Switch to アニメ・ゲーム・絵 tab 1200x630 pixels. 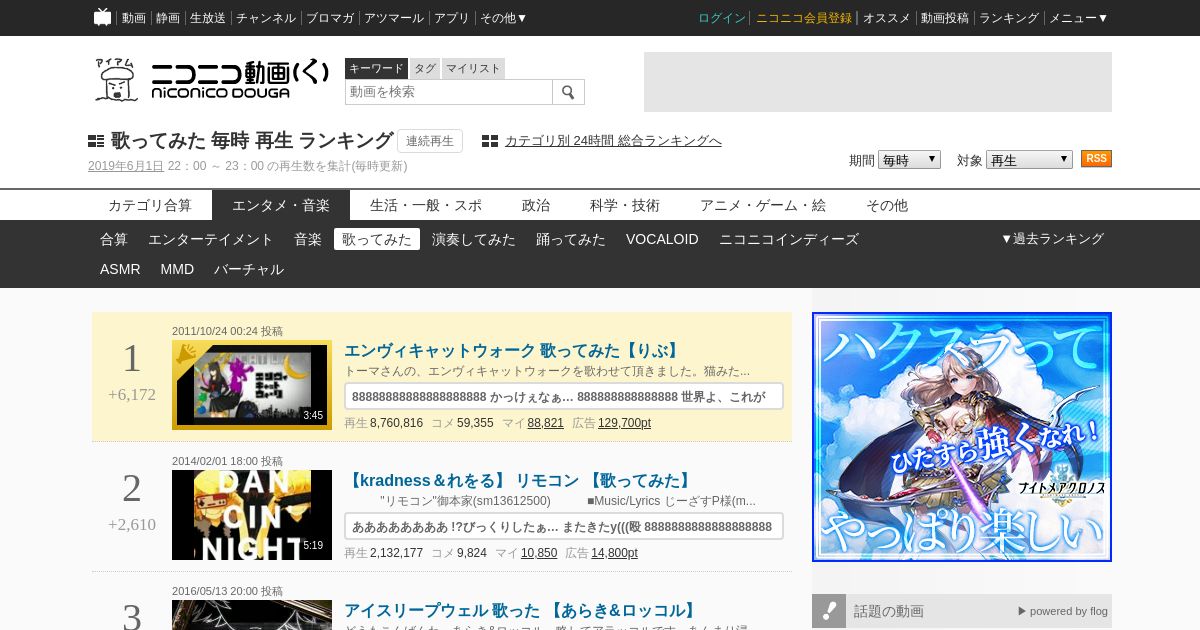point(763,205)
